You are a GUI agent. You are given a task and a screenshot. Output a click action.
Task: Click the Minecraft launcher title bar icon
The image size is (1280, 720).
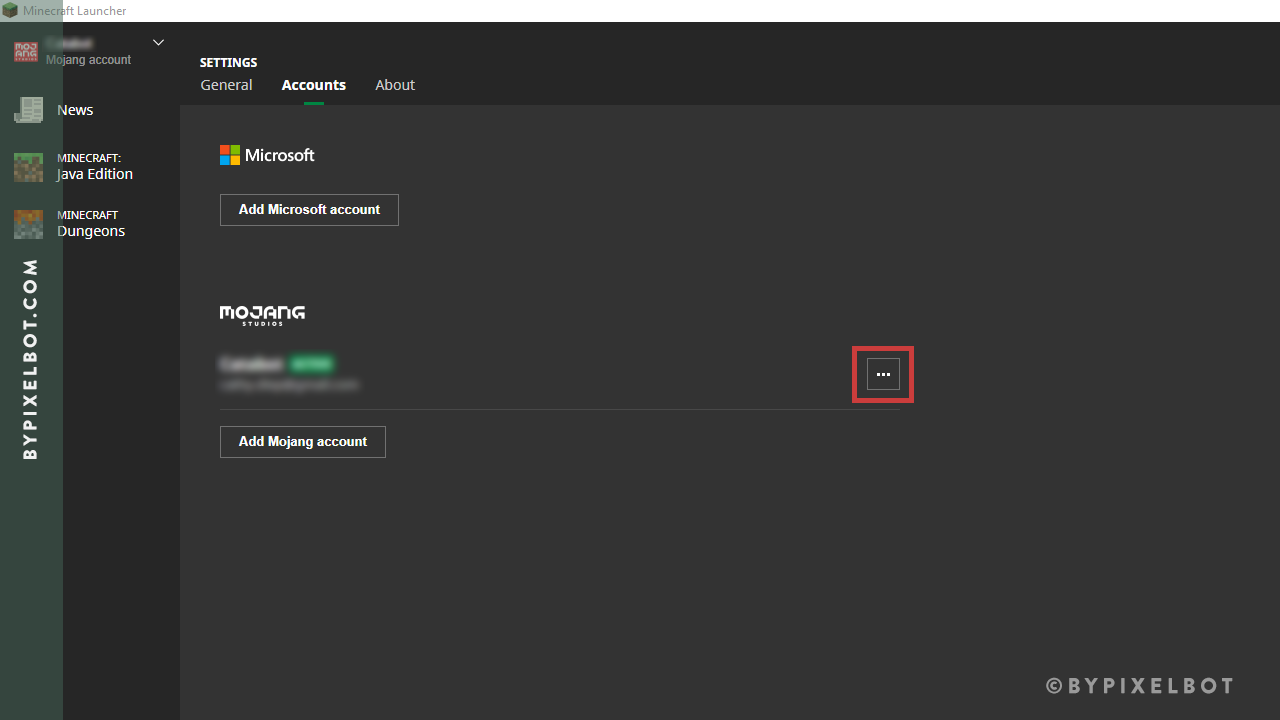tap(10, 10)
